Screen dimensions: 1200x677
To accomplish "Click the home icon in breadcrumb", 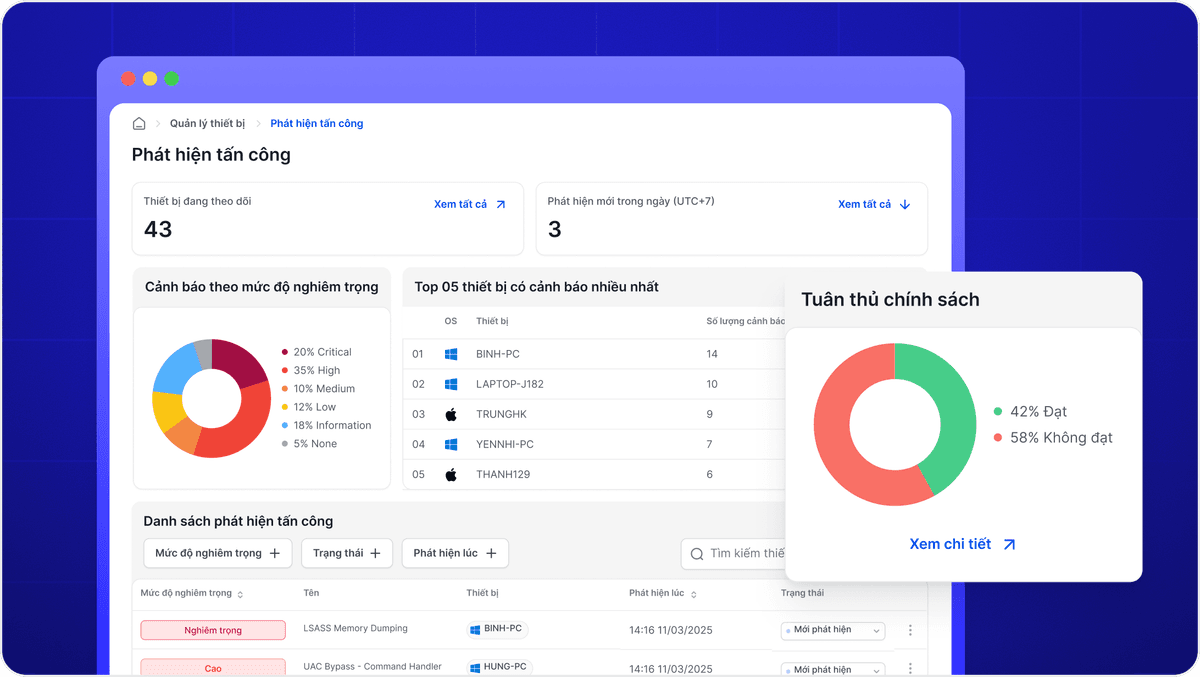I will (139, 124).
